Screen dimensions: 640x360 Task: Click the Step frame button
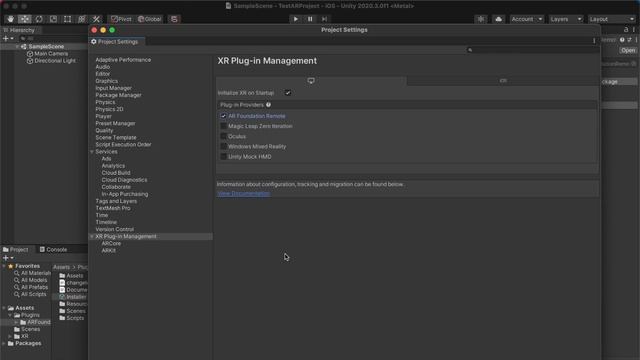pyautogui.click(x=324, y=19)
